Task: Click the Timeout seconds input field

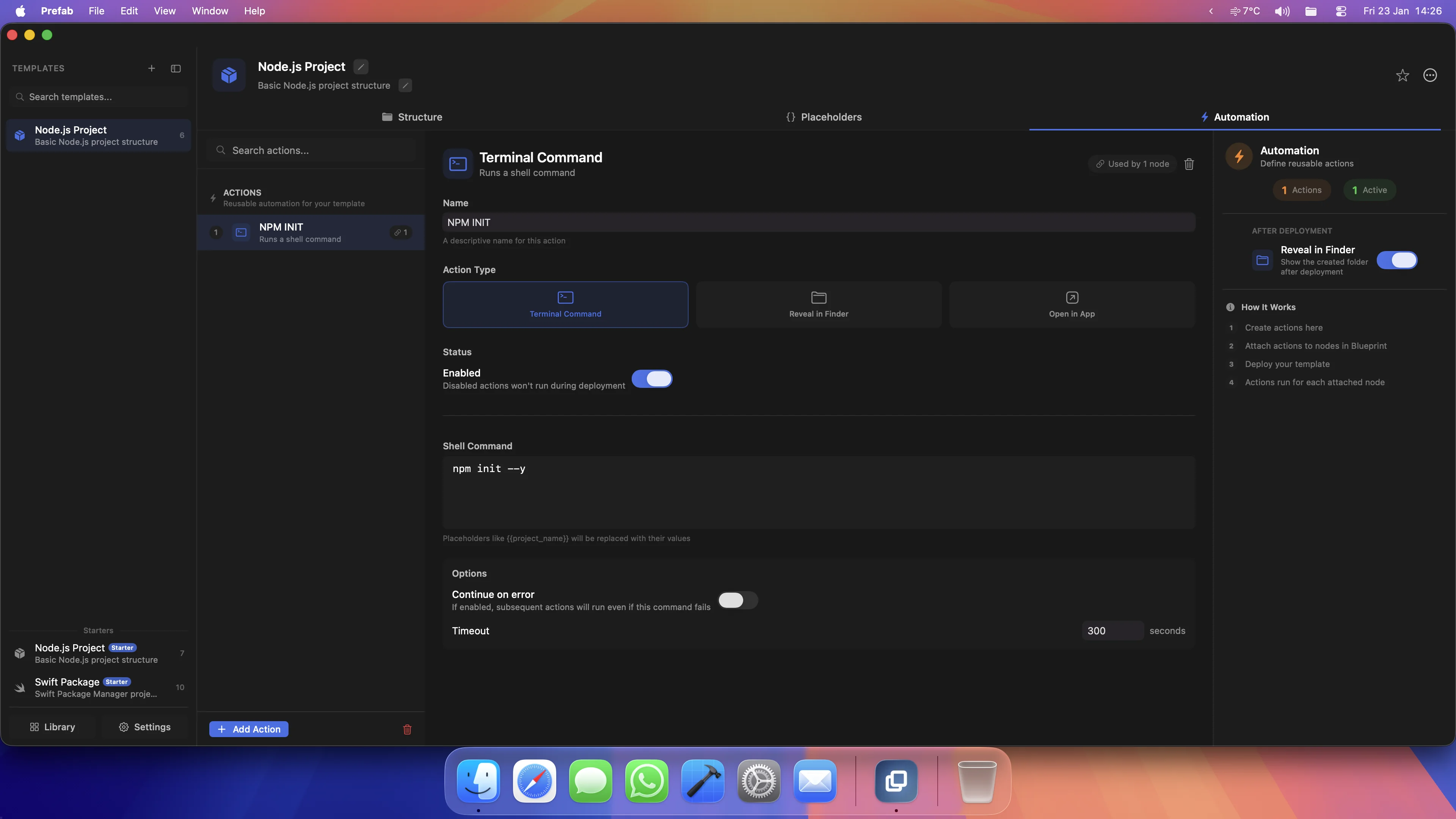Action: coord(1111,631)
